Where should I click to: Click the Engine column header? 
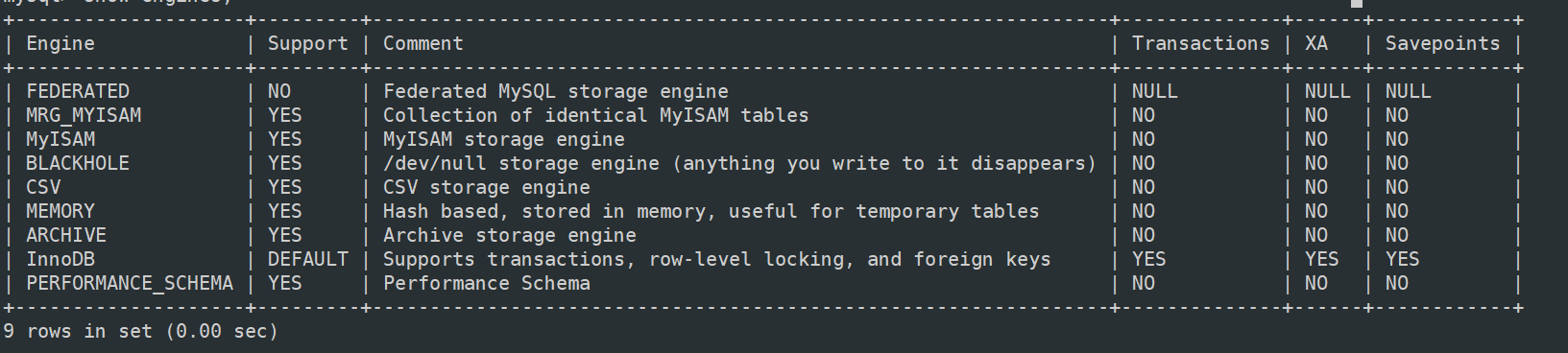[60, 43]
